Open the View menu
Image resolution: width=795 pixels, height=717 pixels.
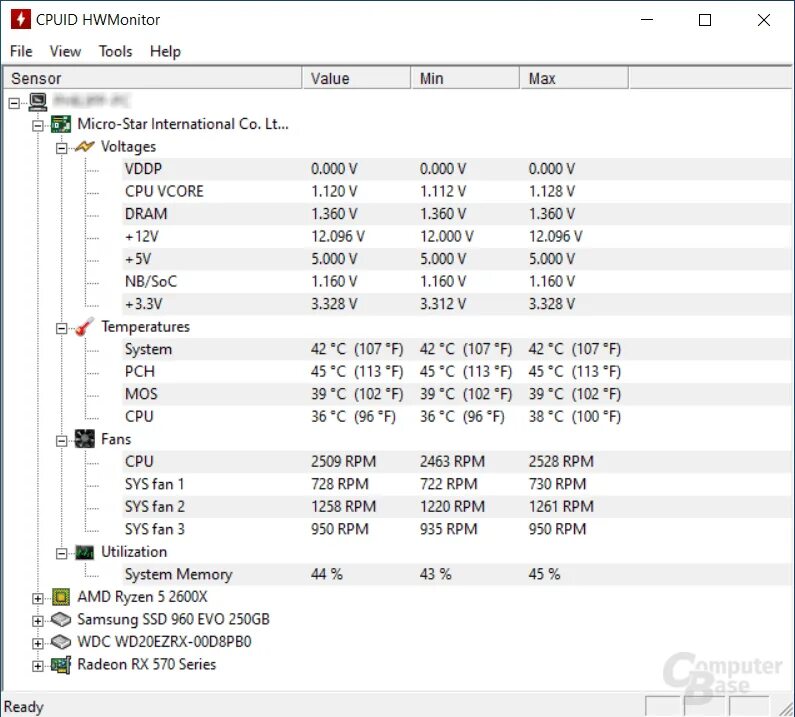coord(65,51)
